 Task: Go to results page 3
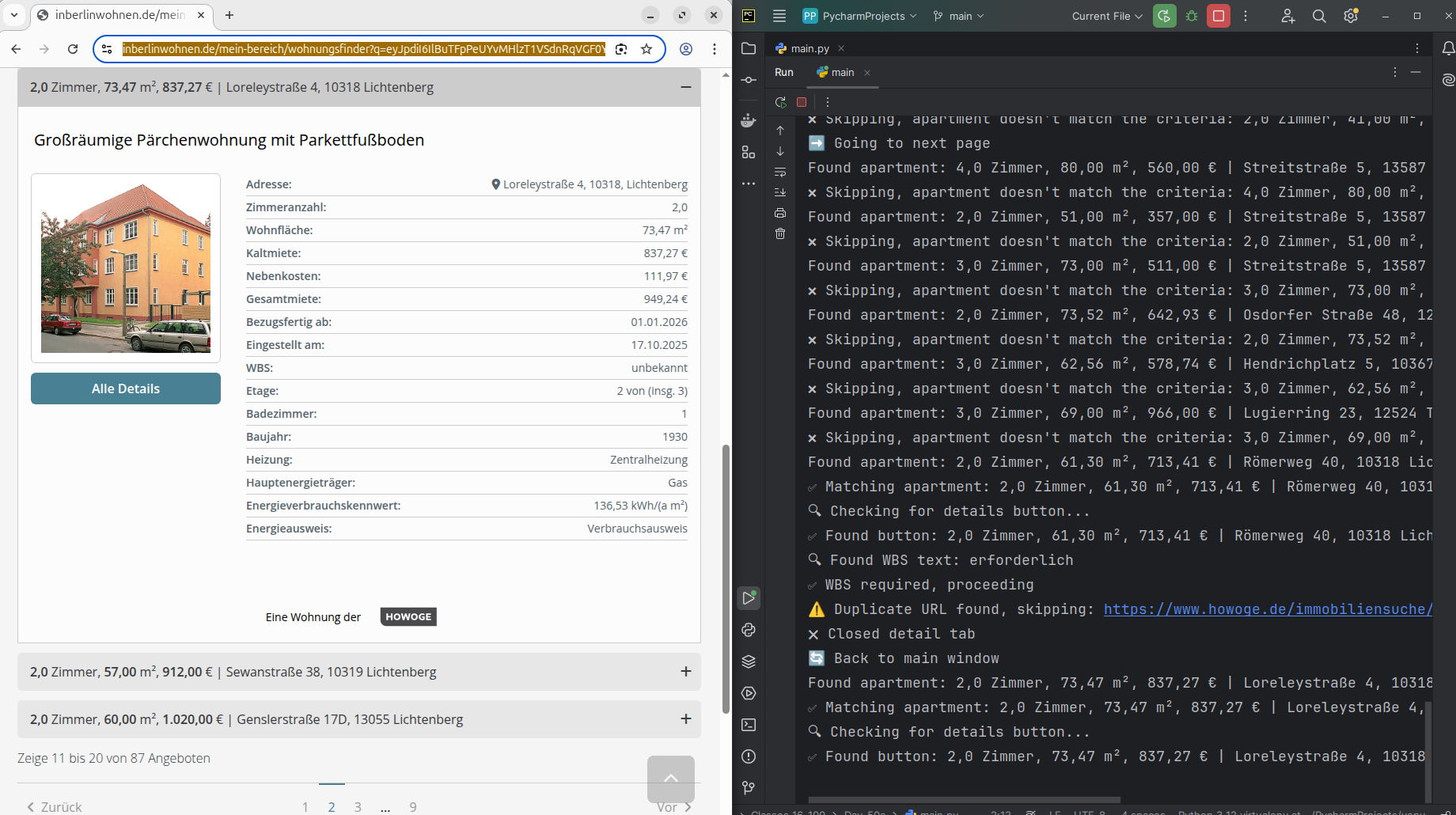[358, 806]
